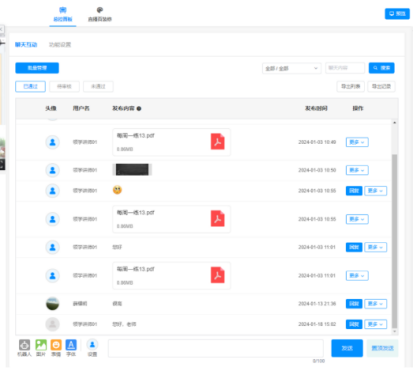414x386 pixels.
Task: Click the light 置顶发送 pinned-send button
Action: [x=383, y=348]
